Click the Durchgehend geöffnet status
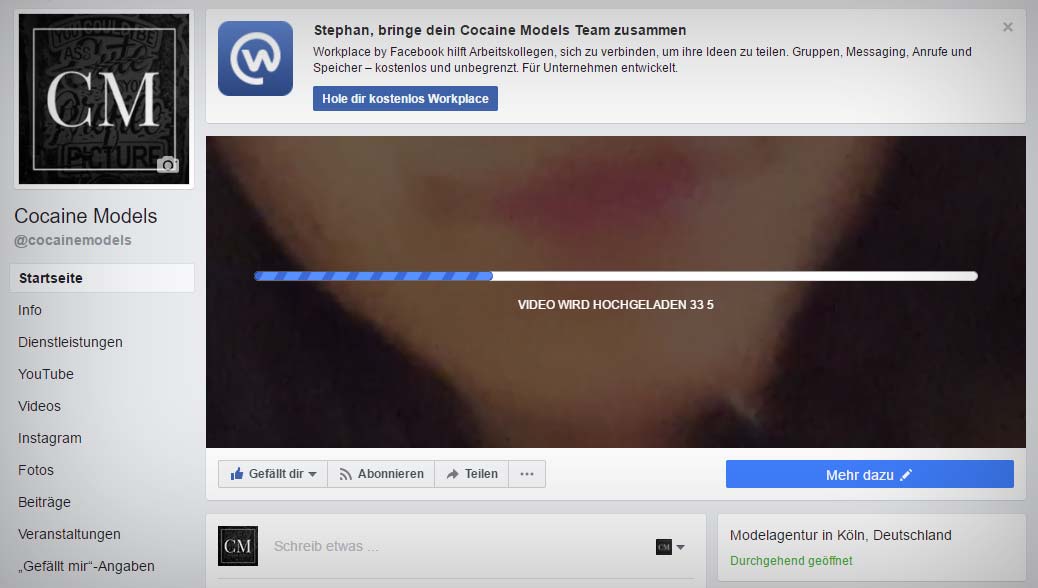The height and width of the screenshot is (588, 1038). coord(791,561)
